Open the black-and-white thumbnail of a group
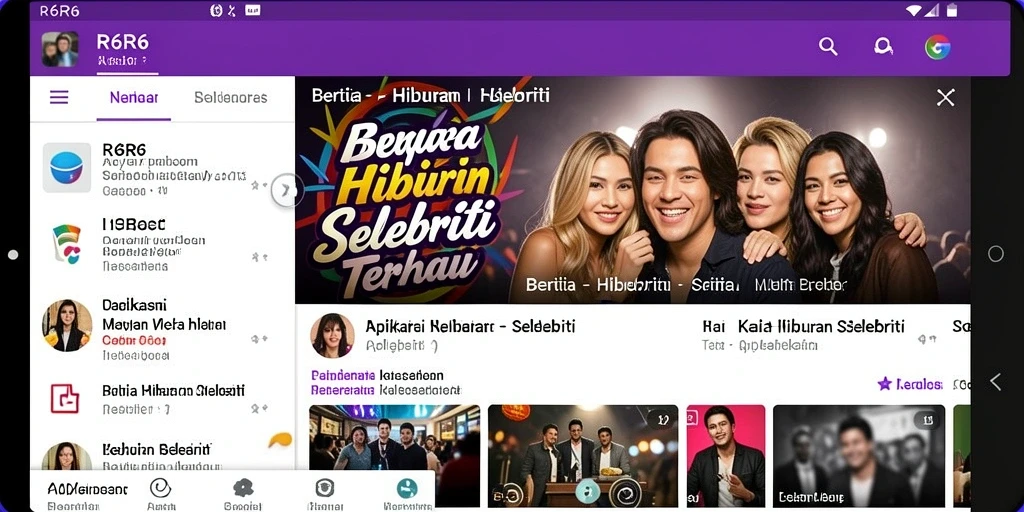The width and height of the screenshot is (1024, 512). [x=859, y=456]
